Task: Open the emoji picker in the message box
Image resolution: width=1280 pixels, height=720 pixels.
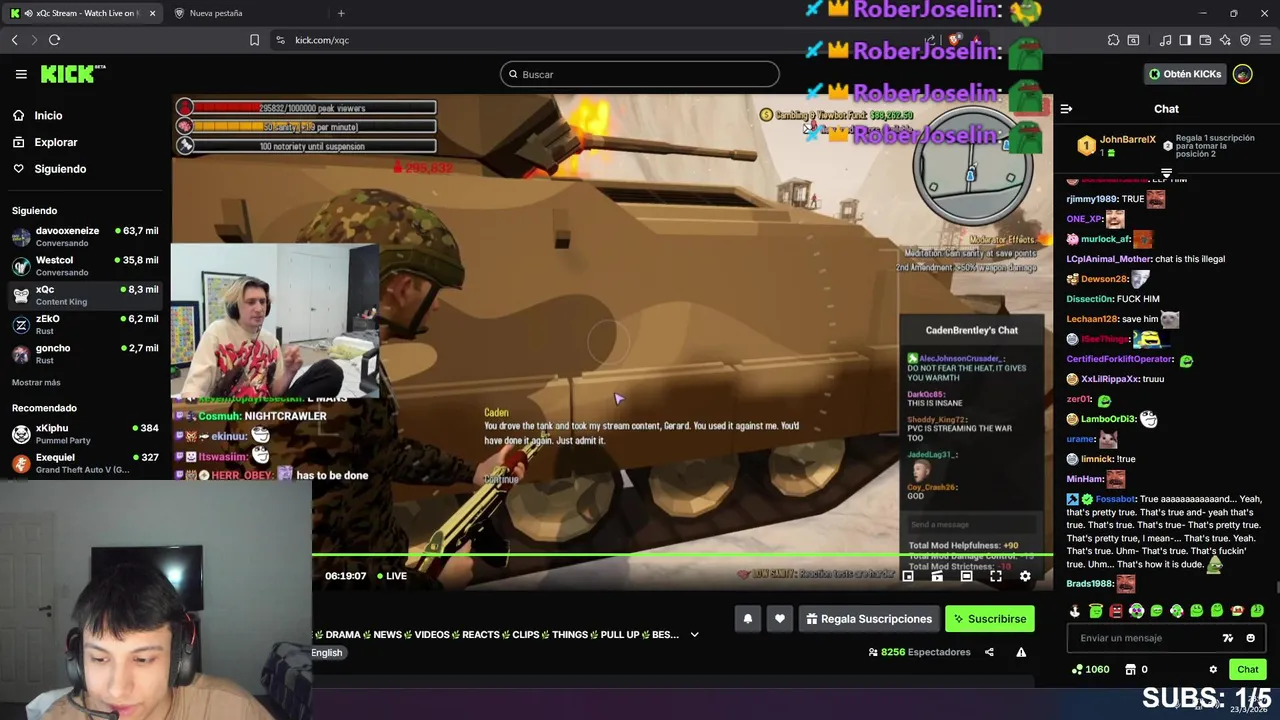Action: [1250, 638]
